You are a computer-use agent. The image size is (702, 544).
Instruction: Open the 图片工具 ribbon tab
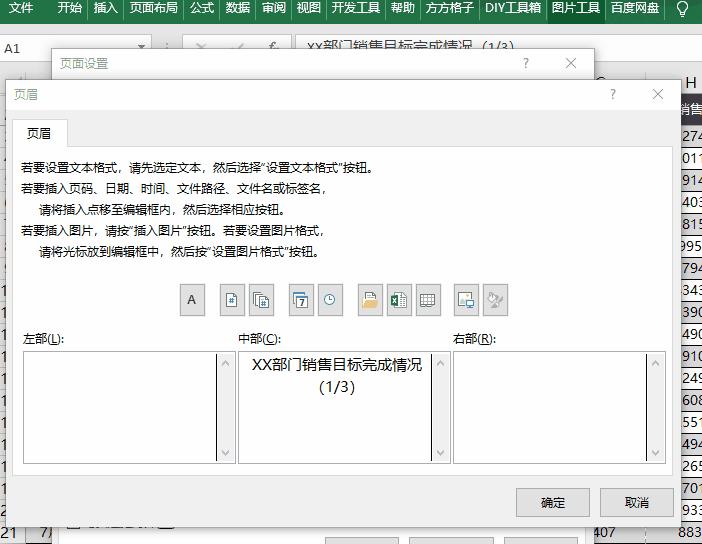576,8
